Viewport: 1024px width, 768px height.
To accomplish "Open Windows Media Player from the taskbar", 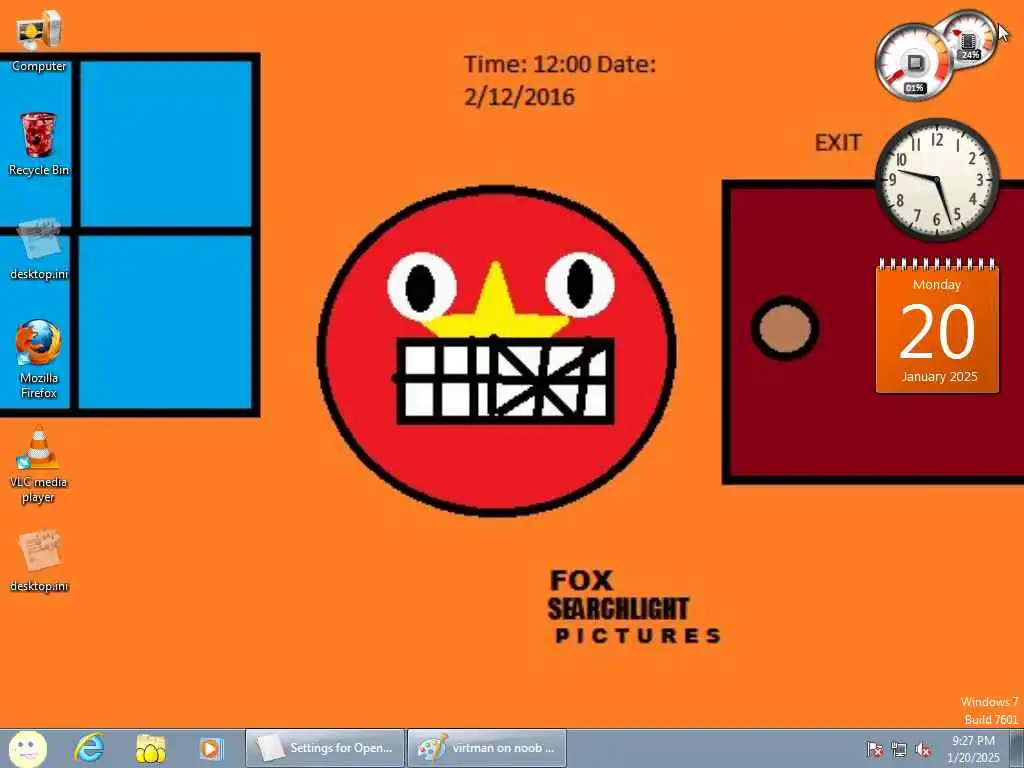I will 211,748.
